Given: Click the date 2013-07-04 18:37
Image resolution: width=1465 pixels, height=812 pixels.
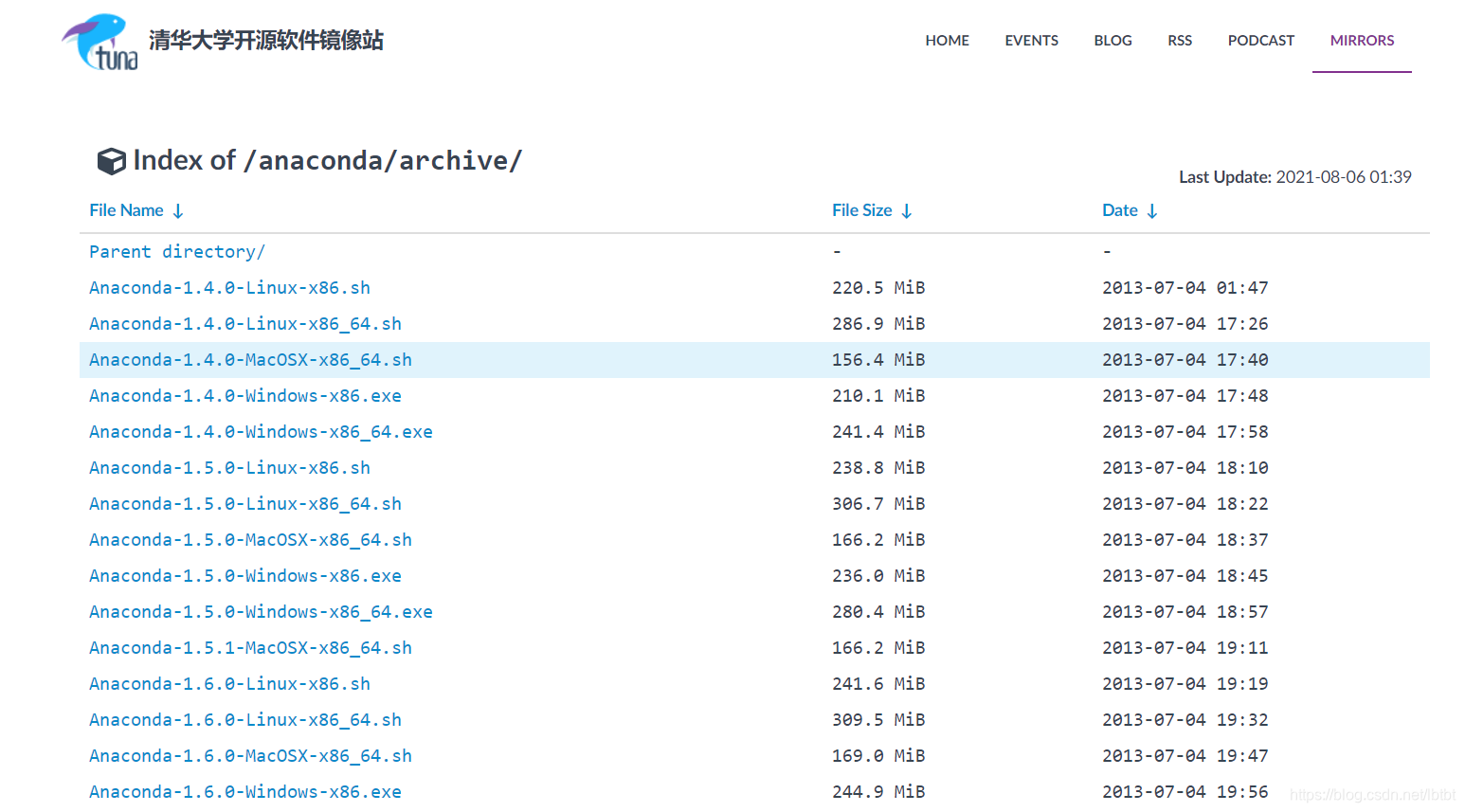Looking at the screenshot, I should click(1185, 540).
